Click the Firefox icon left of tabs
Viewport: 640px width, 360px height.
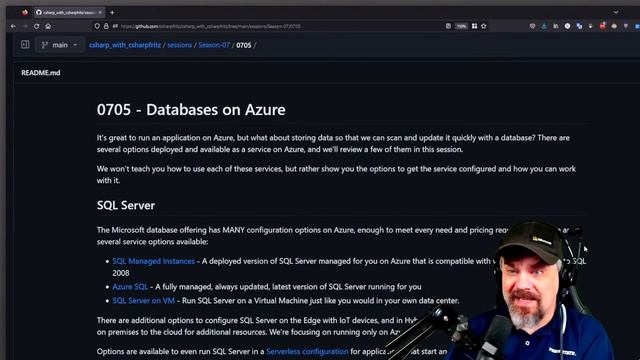point(25,12)
